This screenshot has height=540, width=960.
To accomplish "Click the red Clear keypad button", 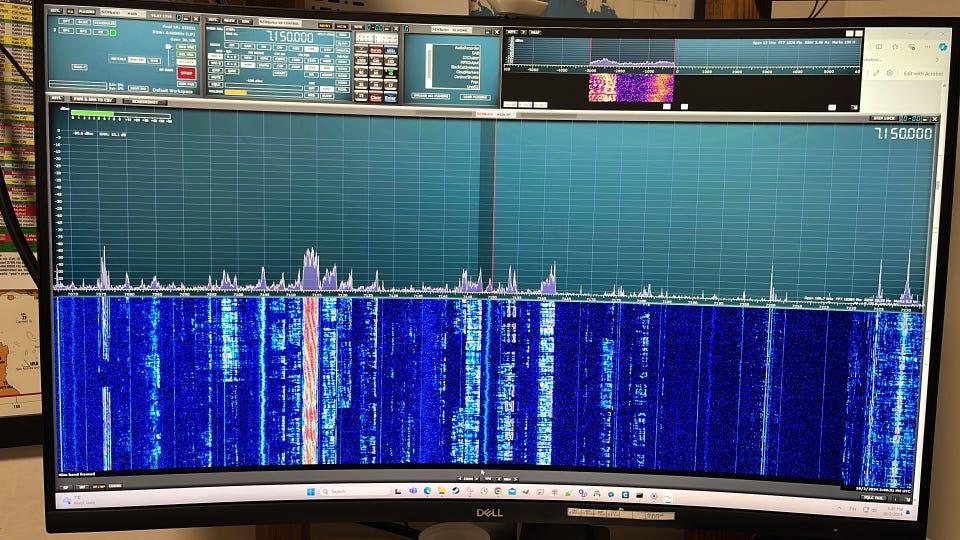I will click(376, 97).
